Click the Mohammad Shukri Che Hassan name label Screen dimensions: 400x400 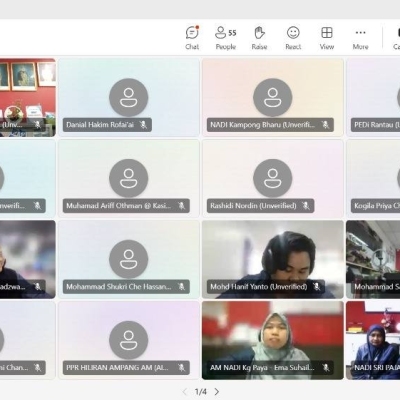[x=119, y=287]
